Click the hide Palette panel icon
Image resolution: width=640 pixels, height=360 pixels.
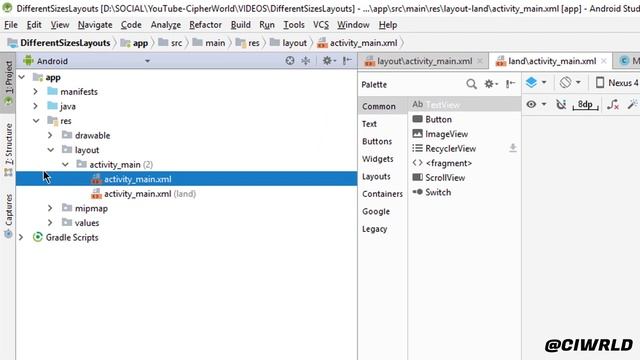(510, 84)
